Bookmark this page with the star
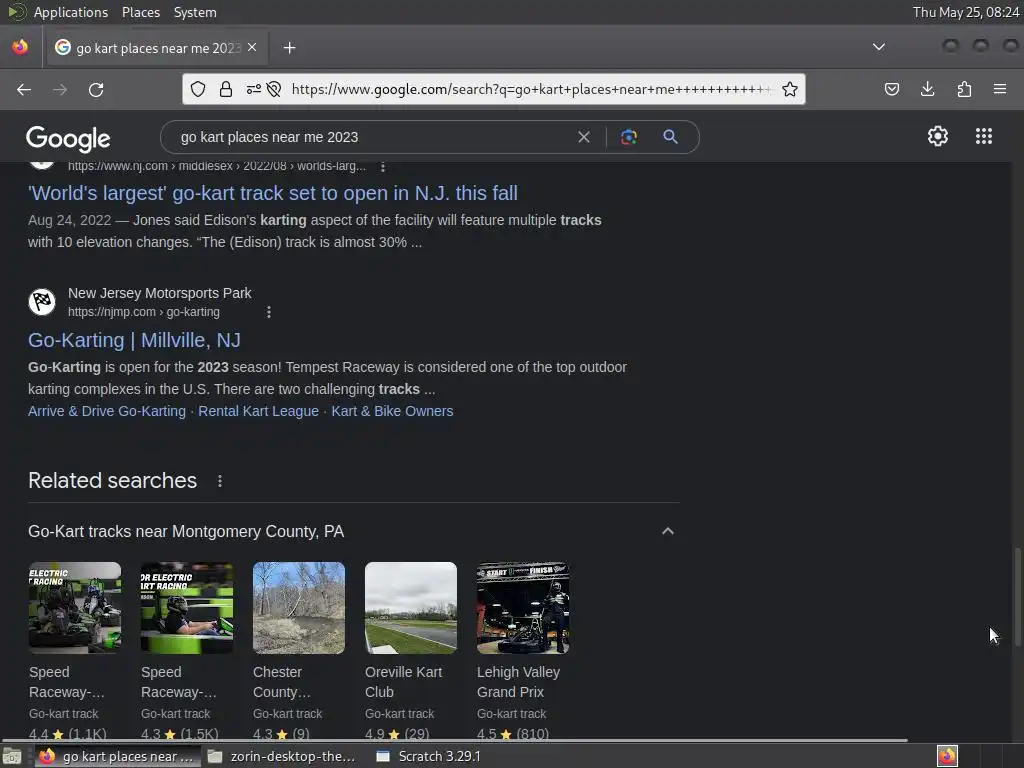The height and width of the screenshot is (768, 1024). coord(790,89)
